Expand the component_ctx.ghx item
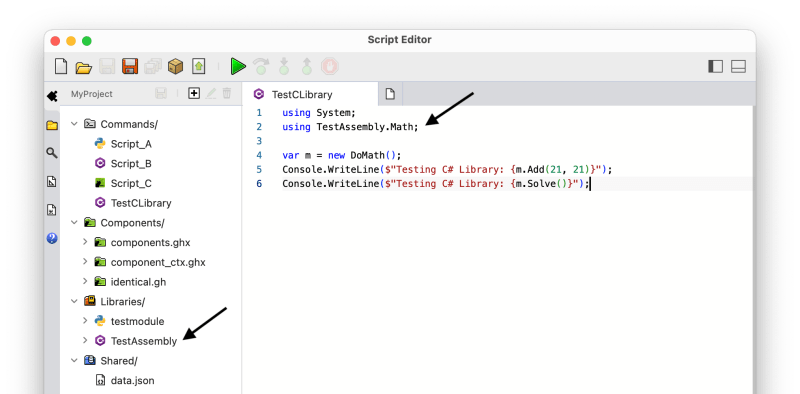800x394 pixels. [x=85, y=262]
